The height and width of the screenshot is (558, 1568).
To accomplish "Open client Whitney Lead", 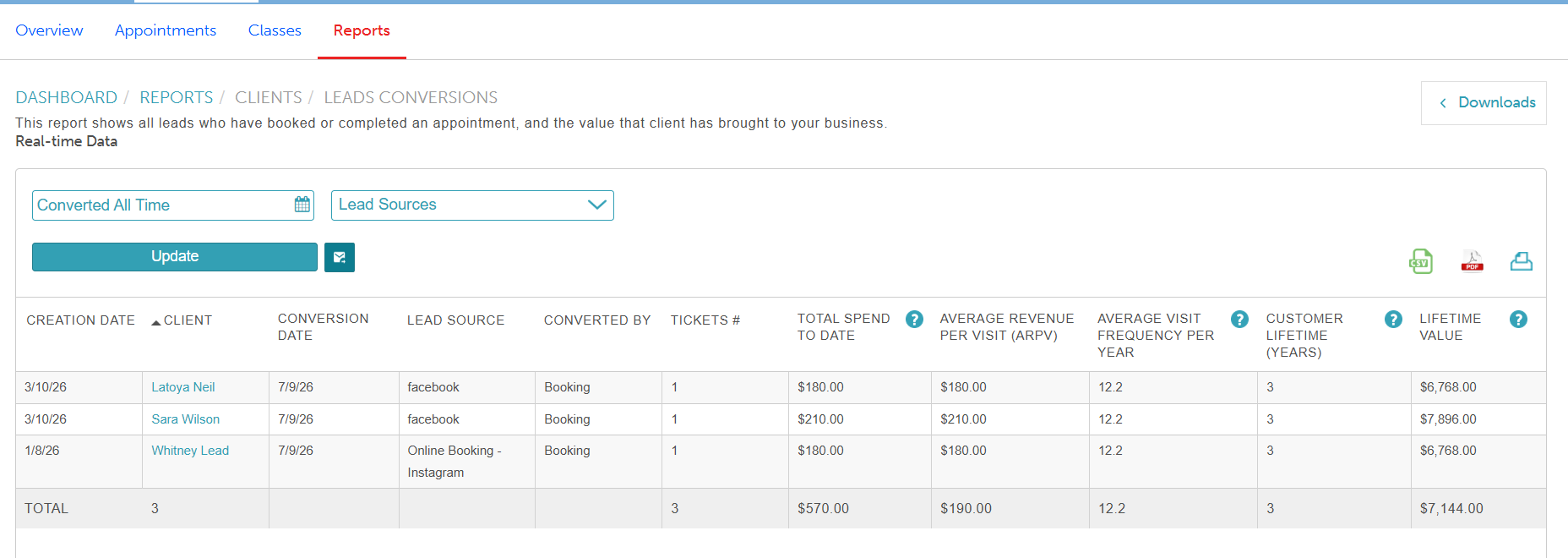I will point(190,451).
